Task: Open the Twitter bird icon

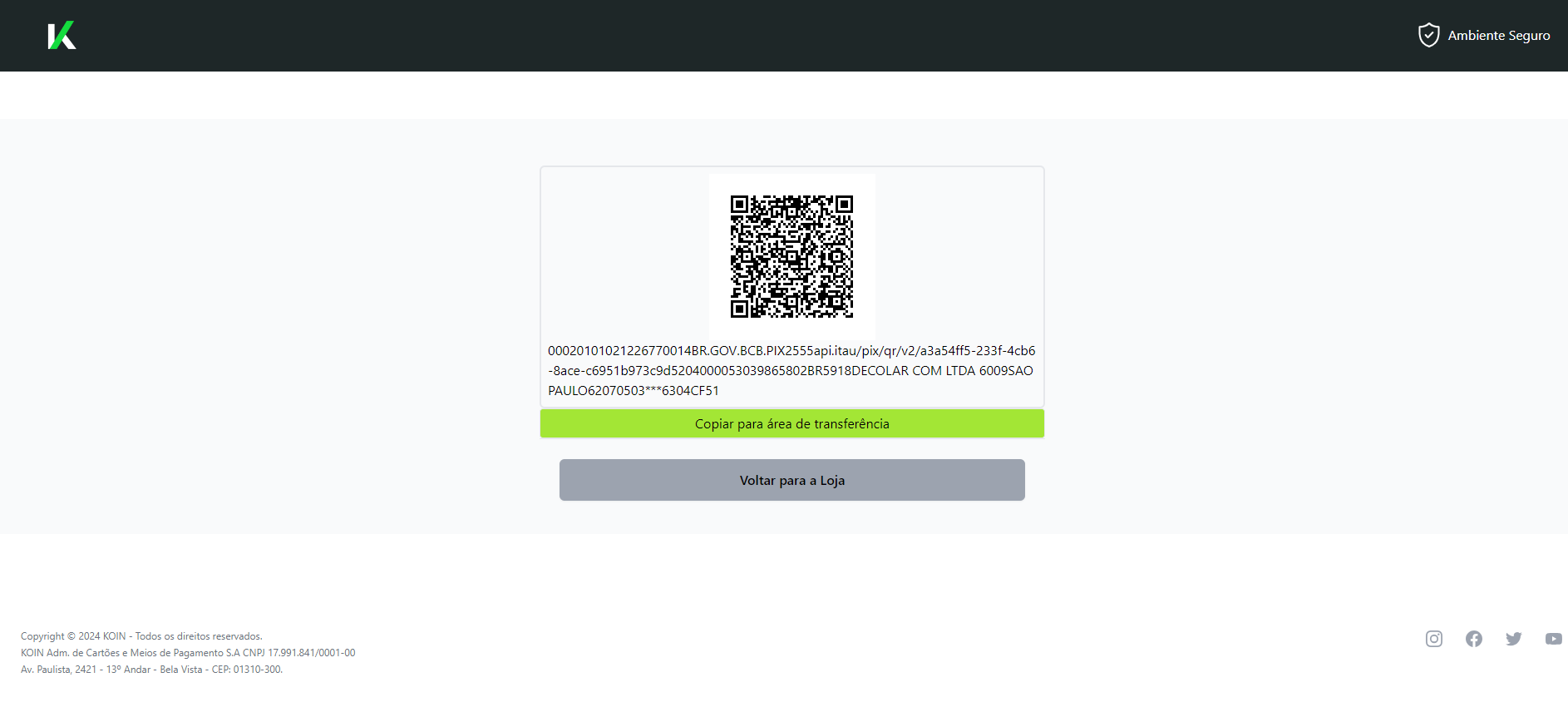Action: click(x=1514, y=639)
